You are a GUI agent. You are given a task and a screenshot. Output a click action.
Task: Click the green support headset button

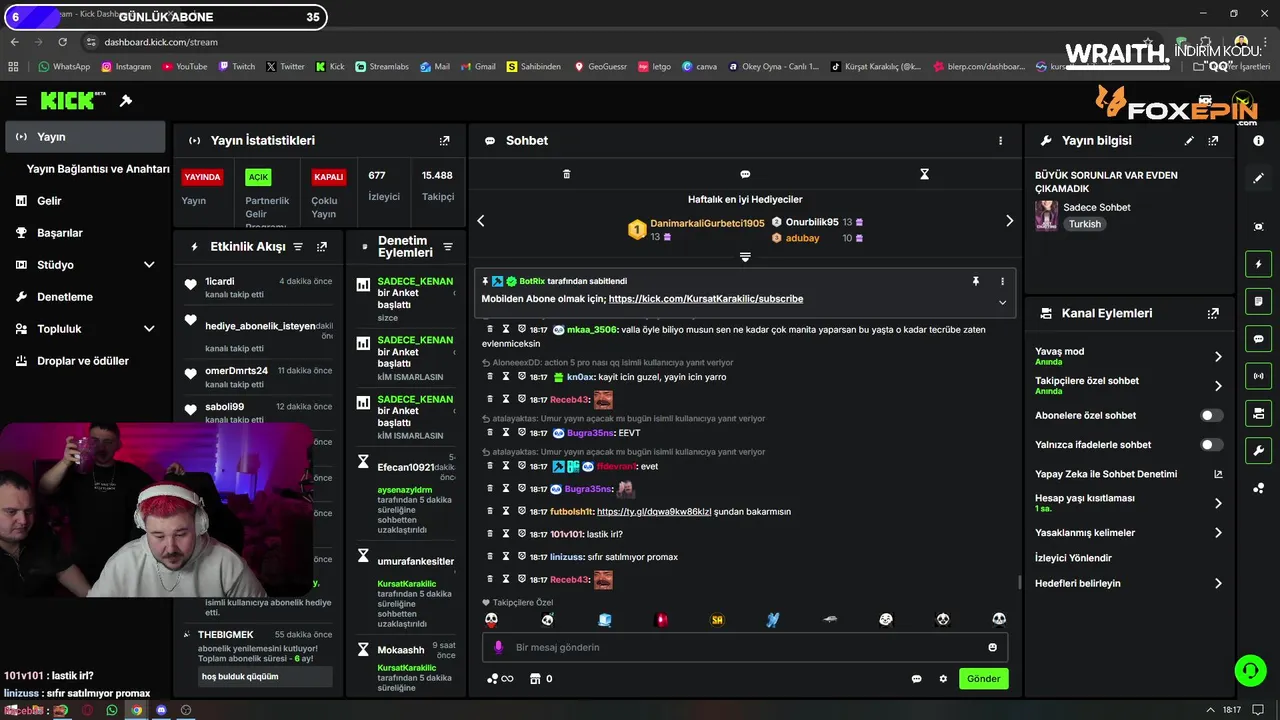click(x=1250, y=670)
